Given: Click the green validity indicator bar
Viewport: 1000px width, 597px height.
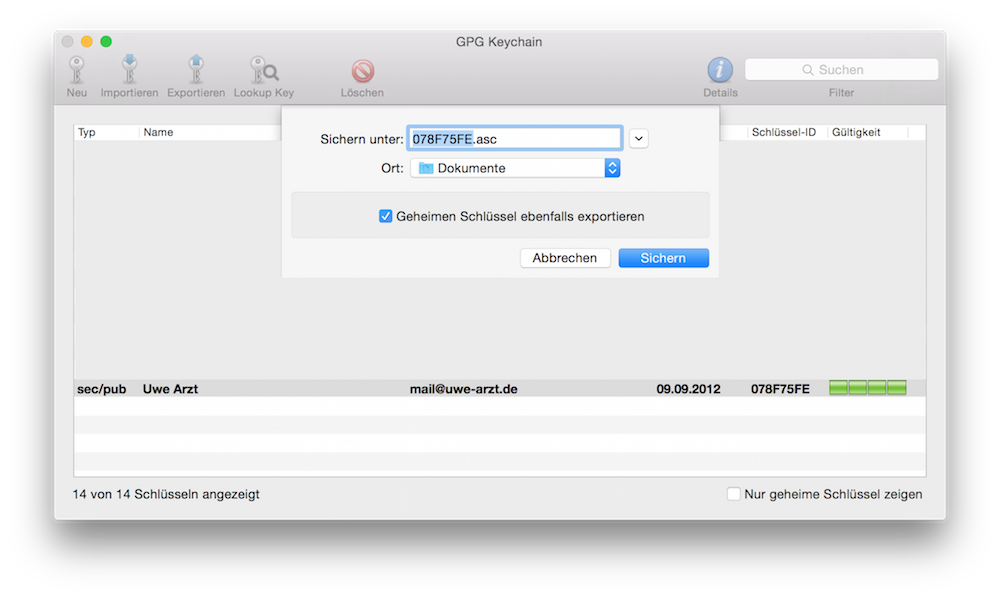Looking at the screenshot, I should [x=867, y=388].
